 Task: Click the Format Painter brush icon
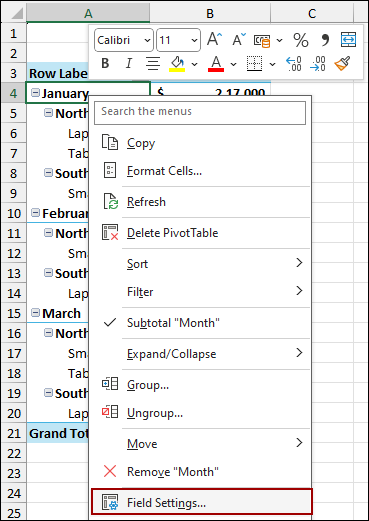tap(342, 63)
